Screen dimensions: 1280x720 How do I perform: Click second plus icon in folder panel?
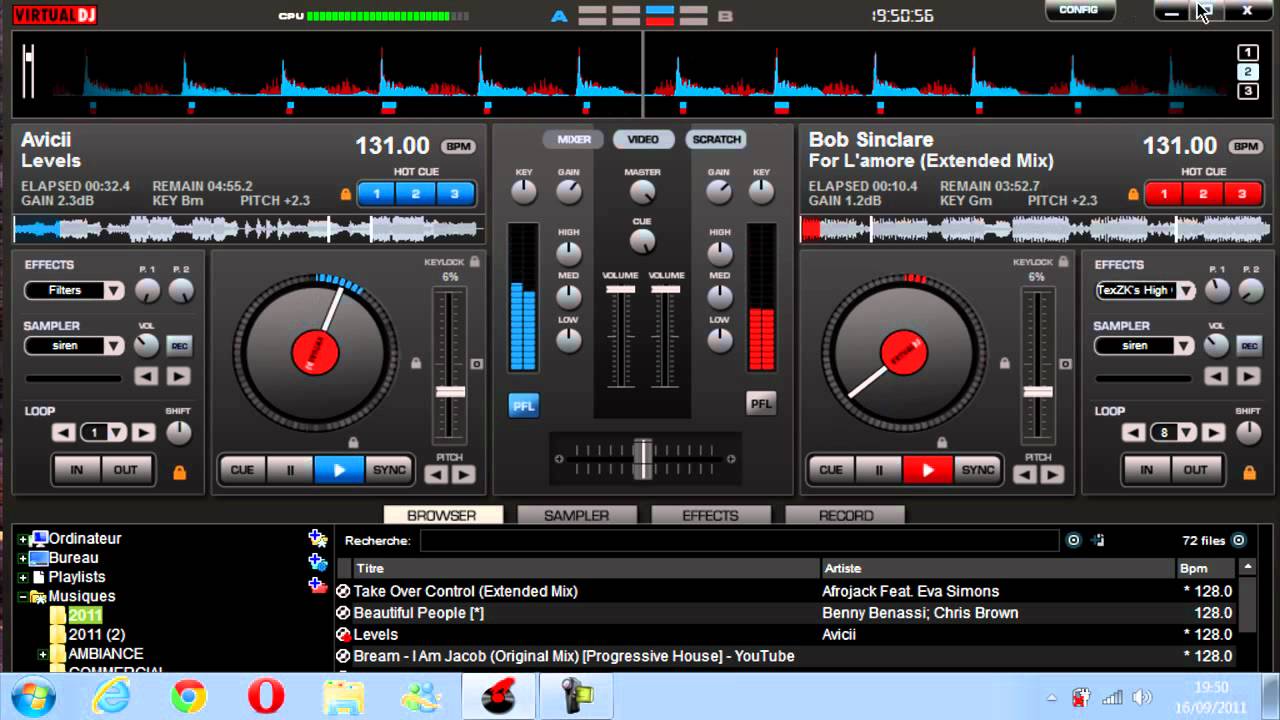click(317, 562)
